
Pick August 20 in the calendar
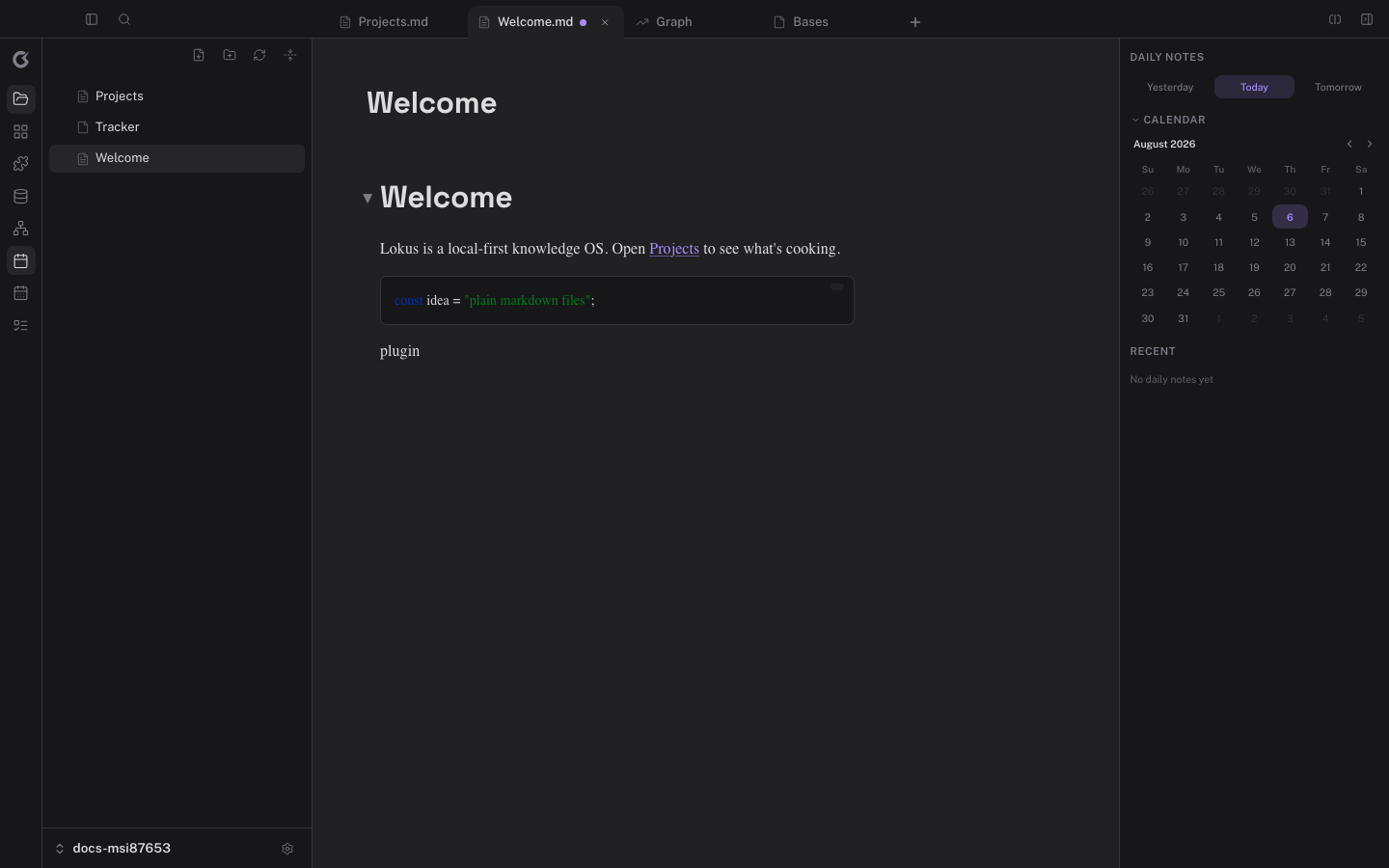click(x=1290, y=267)
